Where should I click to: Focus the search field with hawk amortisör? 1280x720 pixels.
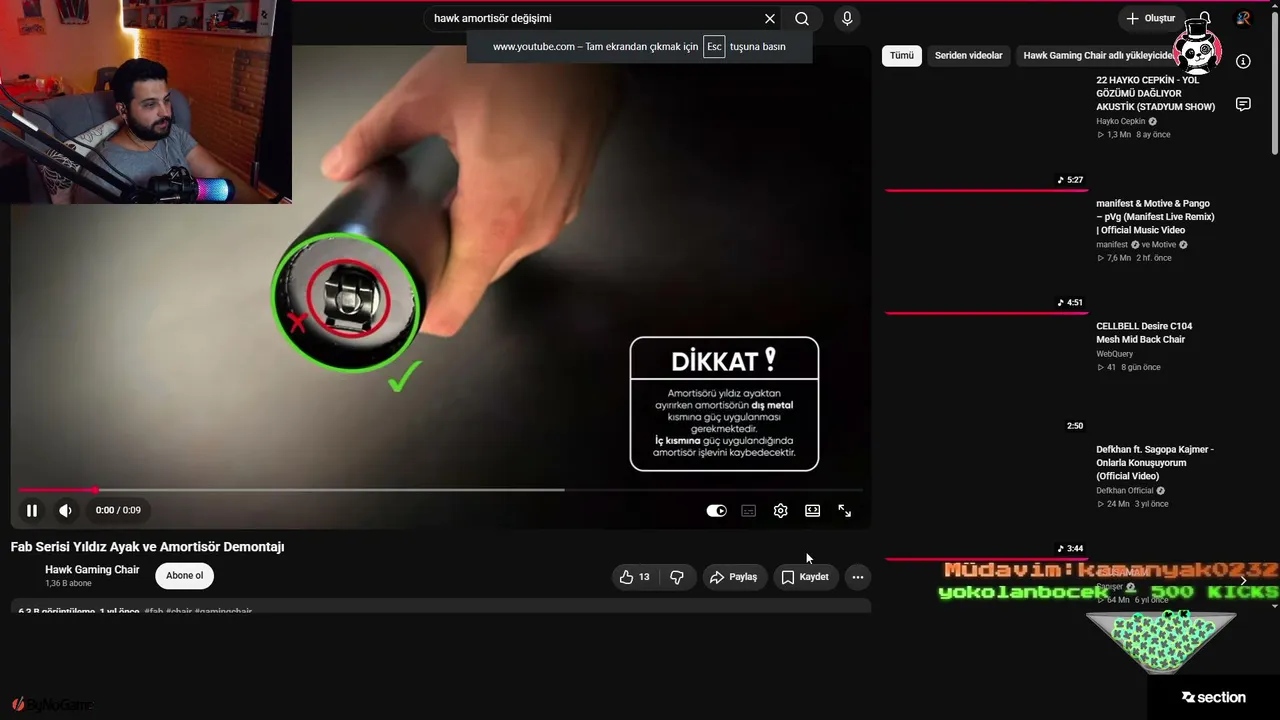[594, 19]
